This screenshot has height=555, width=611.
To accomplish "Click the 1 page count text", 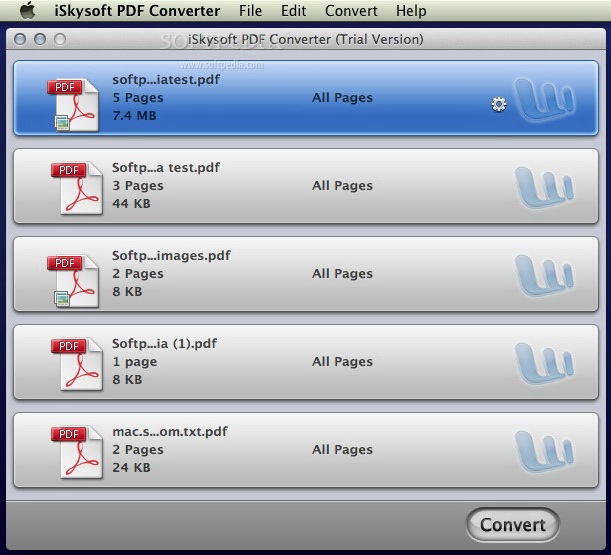I will (x=135, y=362).
